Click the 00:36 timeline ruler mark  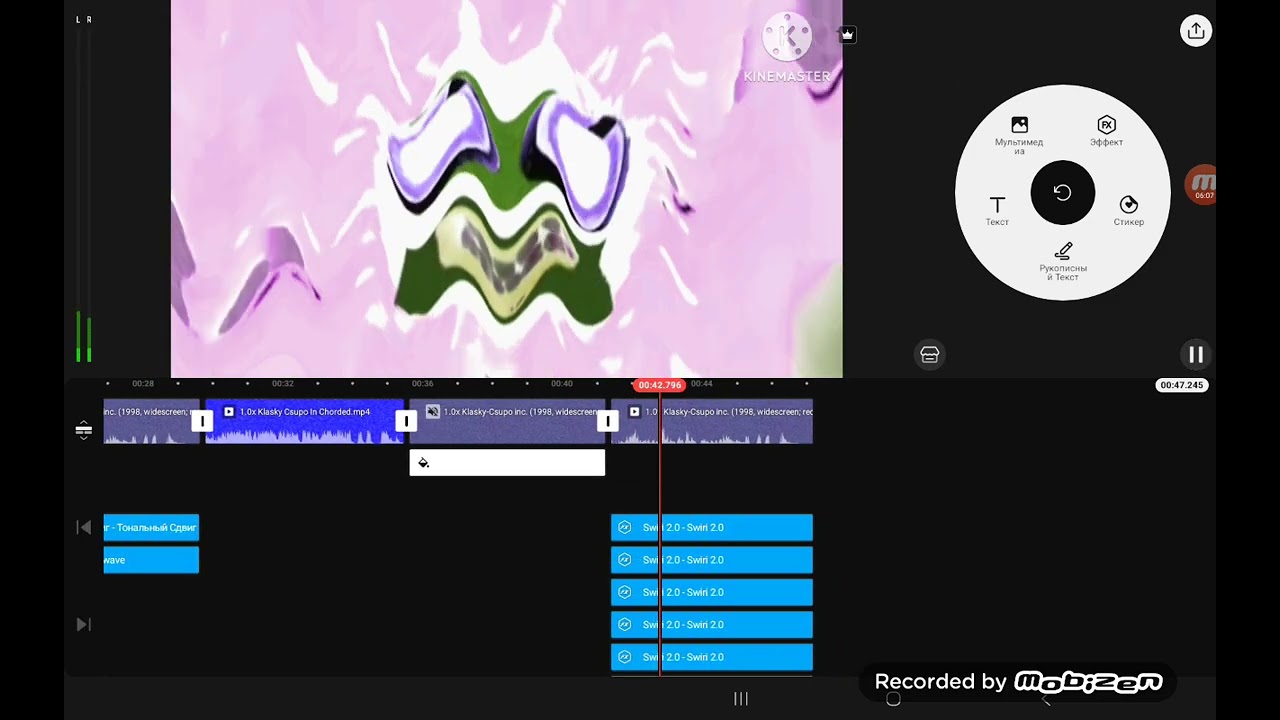pos(422,384)
